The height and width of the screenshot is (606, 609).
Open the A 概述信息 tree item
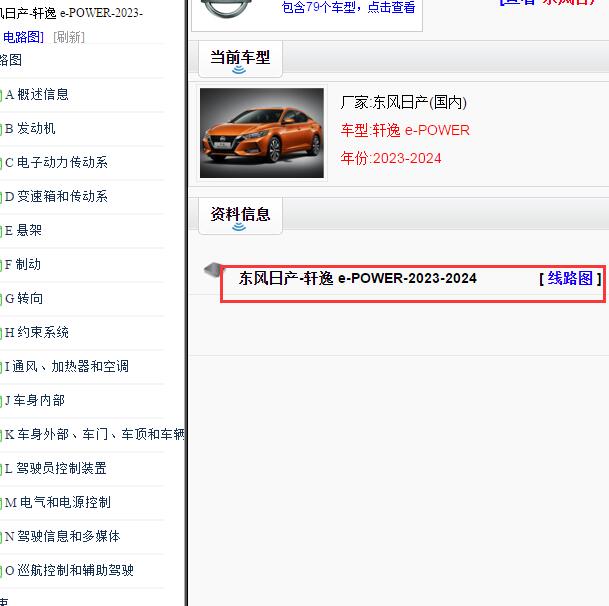[37, 94]
